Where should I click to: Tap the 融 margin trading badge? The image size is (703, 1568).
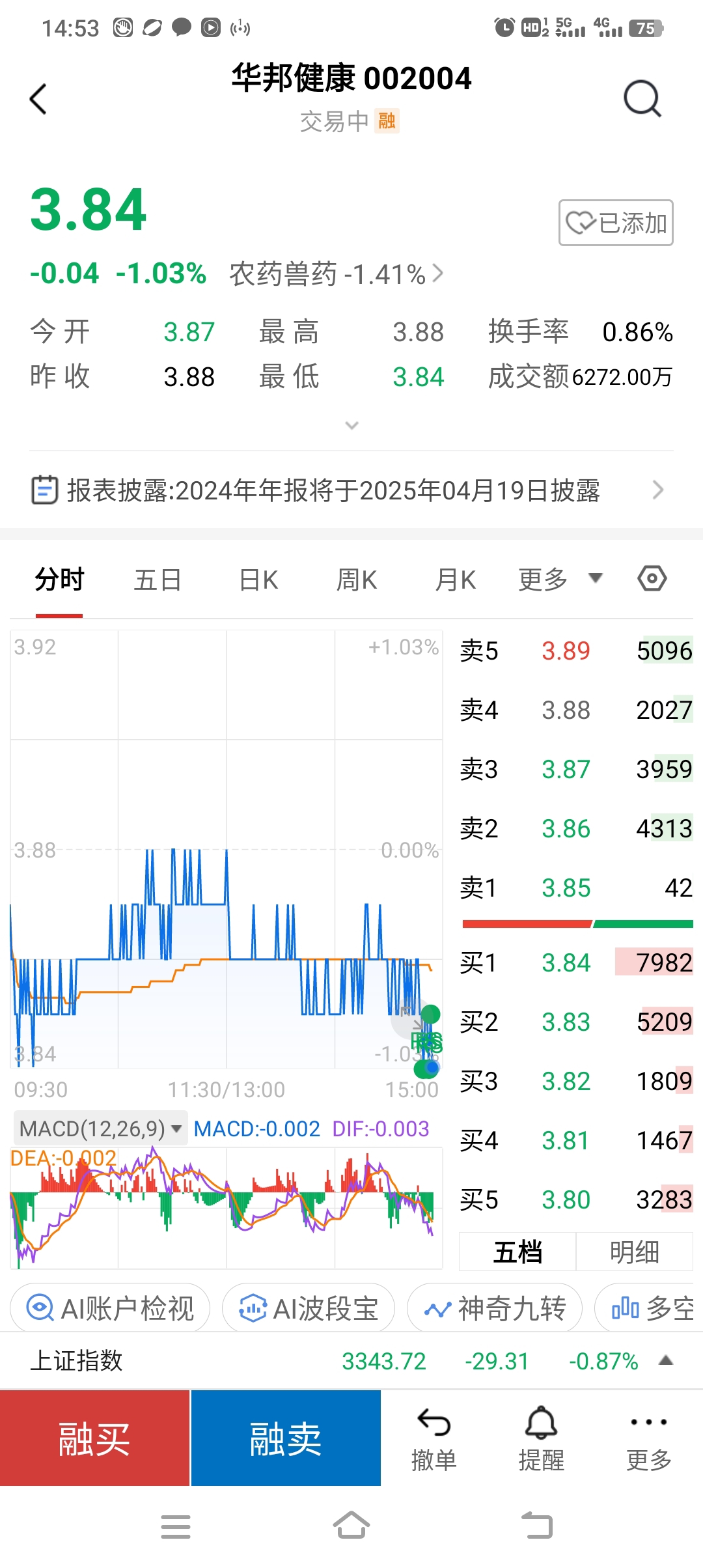[387, 121]
